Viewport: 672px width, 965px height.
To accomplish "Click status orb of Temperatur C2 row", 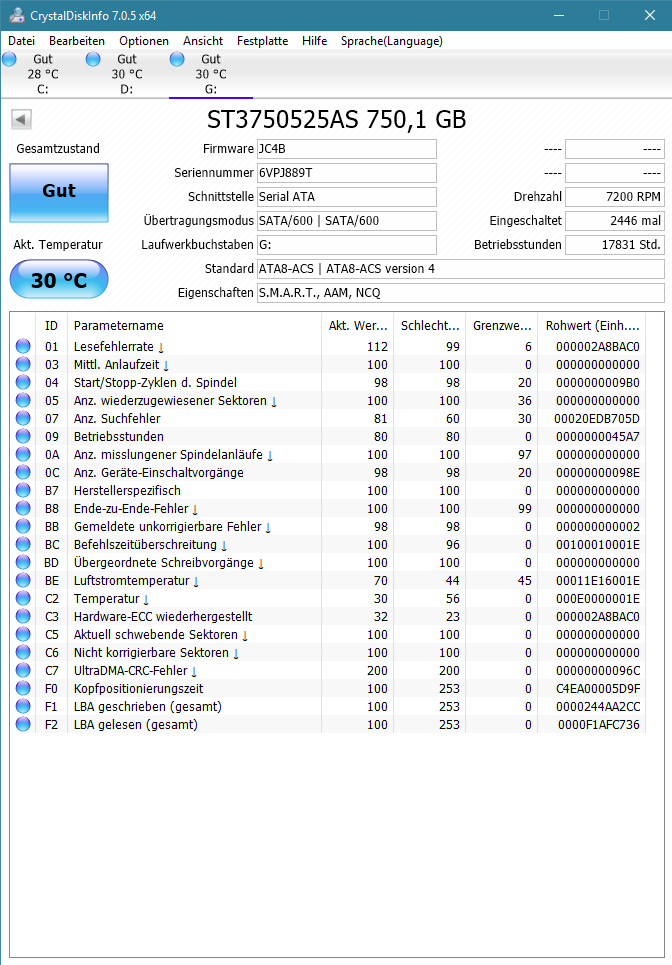I will pyautogui.click(x=23, y=598).
